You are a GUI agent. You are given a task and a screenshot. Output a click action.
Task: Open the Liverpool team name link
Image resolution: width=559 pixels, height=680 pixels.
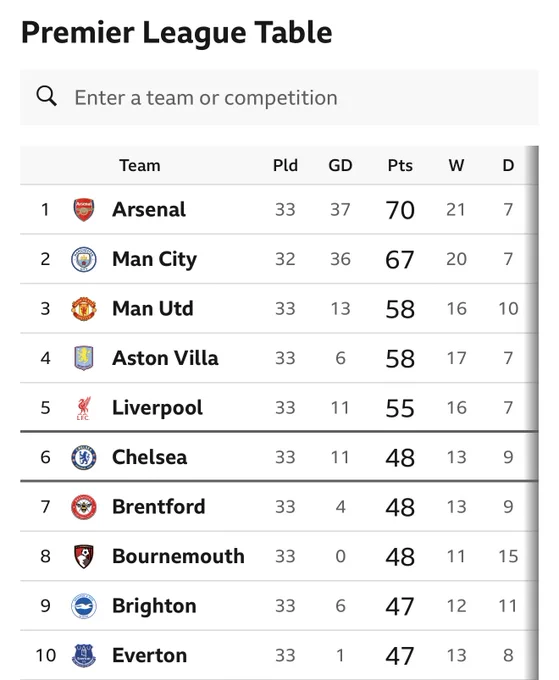(x=157, y=408)
